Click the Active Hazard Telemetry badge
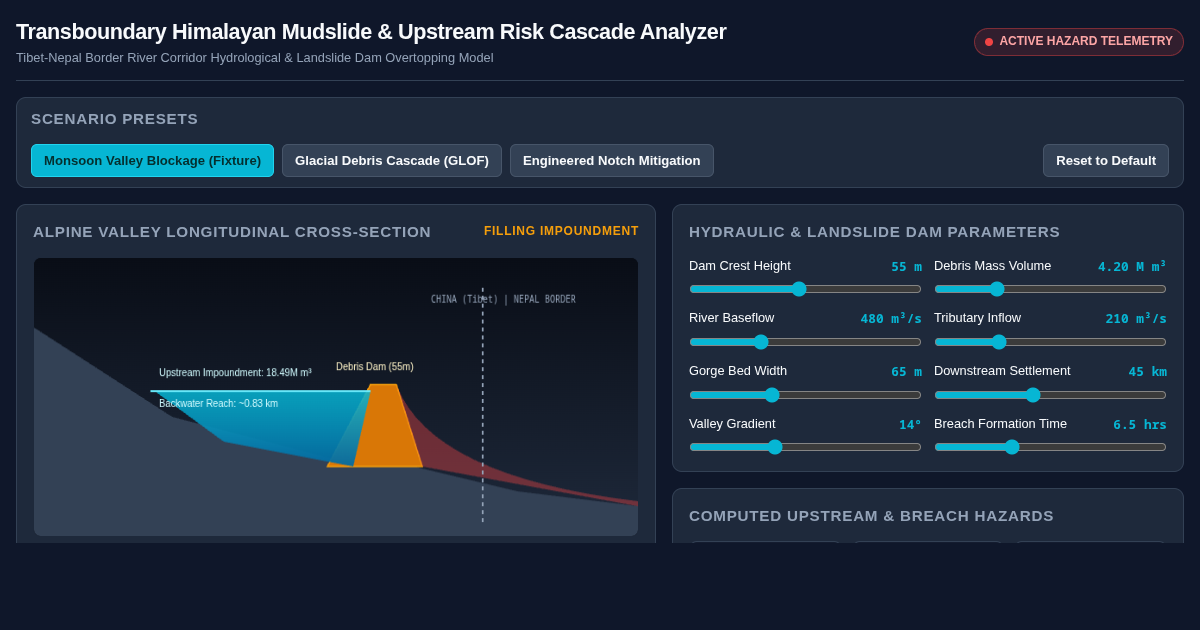Viewport: 1200px width, 630px height. point(1079,42)
